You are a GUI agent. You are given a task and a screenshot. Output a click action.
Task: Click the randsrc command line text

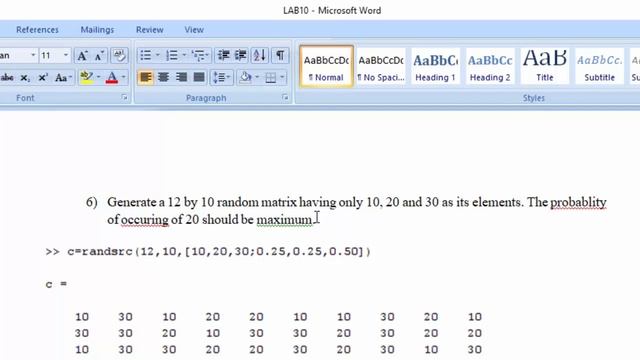click(x=208, y=251)
